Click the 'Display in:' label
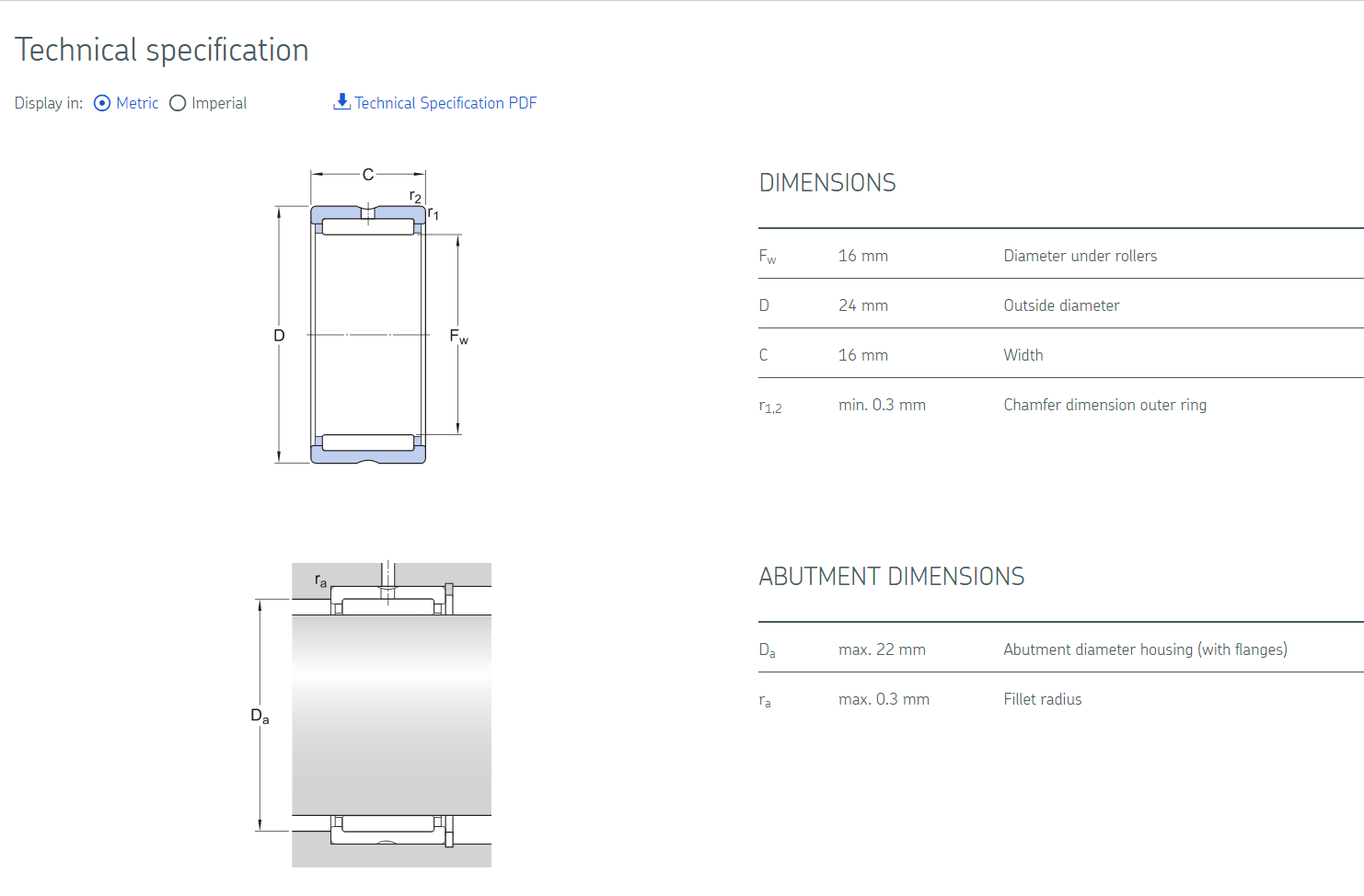 (49, 103)
